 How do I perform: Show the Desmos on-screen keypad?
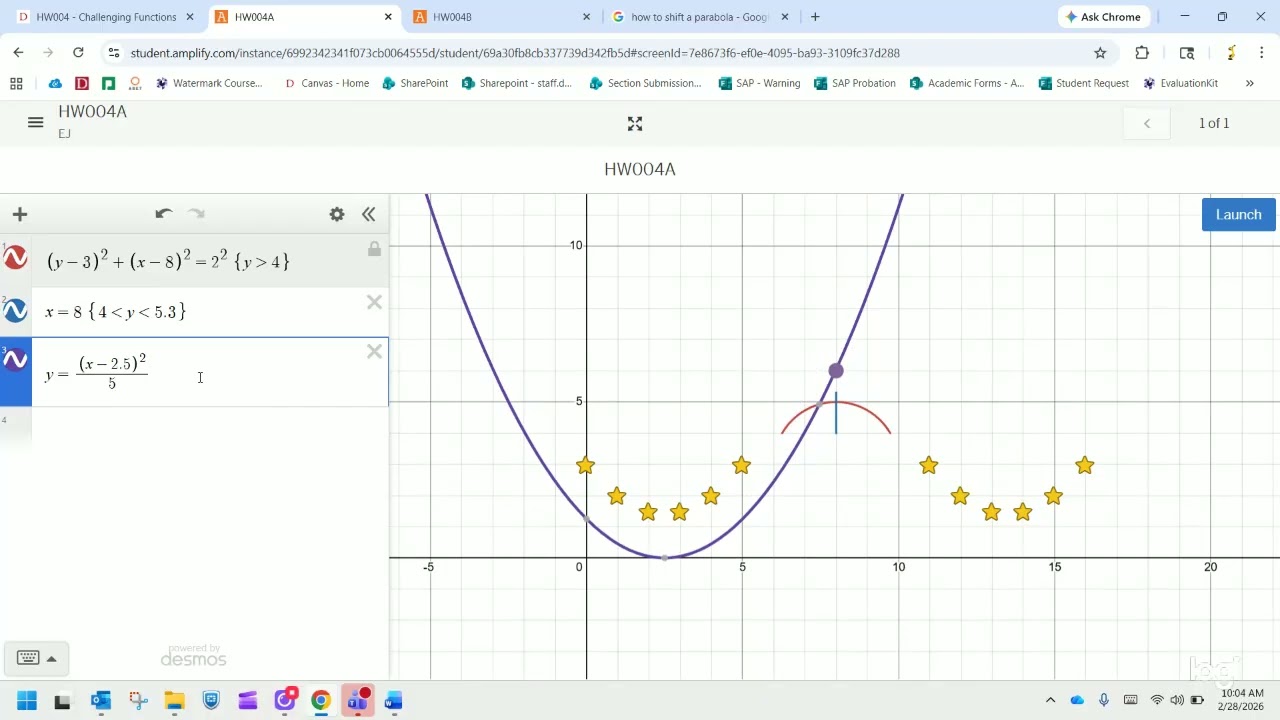[28, 658]
